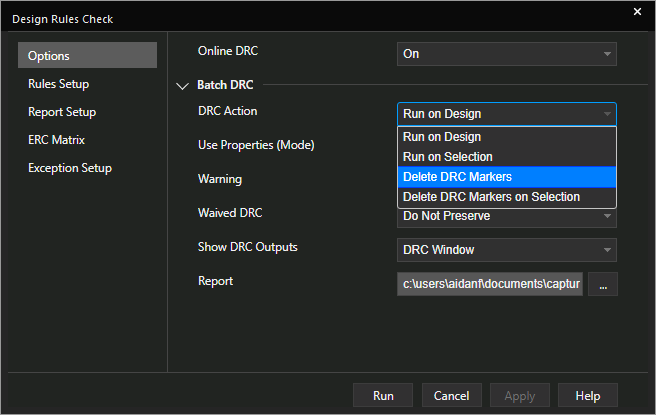656x415 pixels.
Task: Collapse the Batch DRC section
Action: coord(182,86)
